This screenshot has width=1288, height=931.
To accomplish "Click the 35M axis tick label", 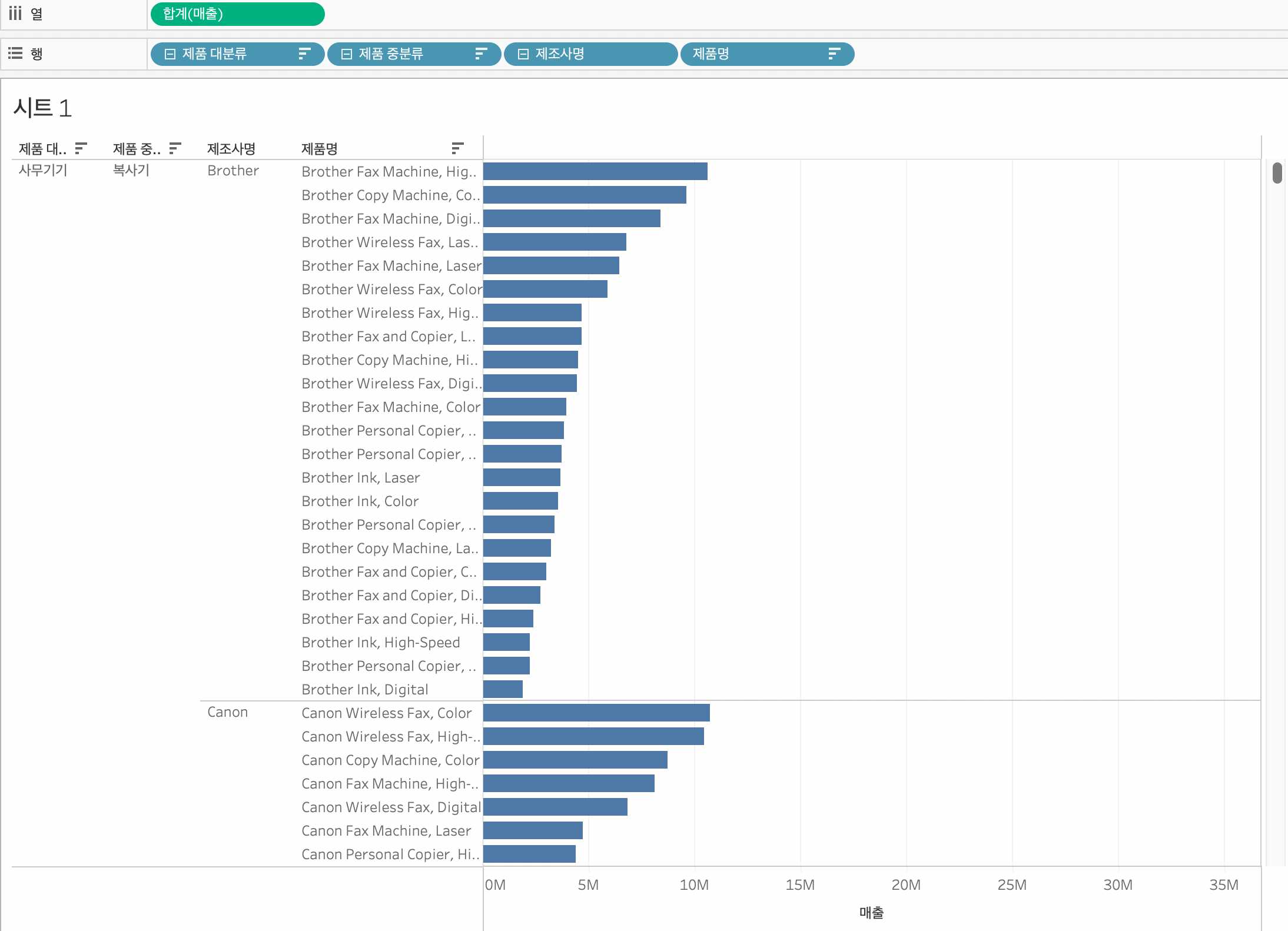I will click(x=1224, y=885).
